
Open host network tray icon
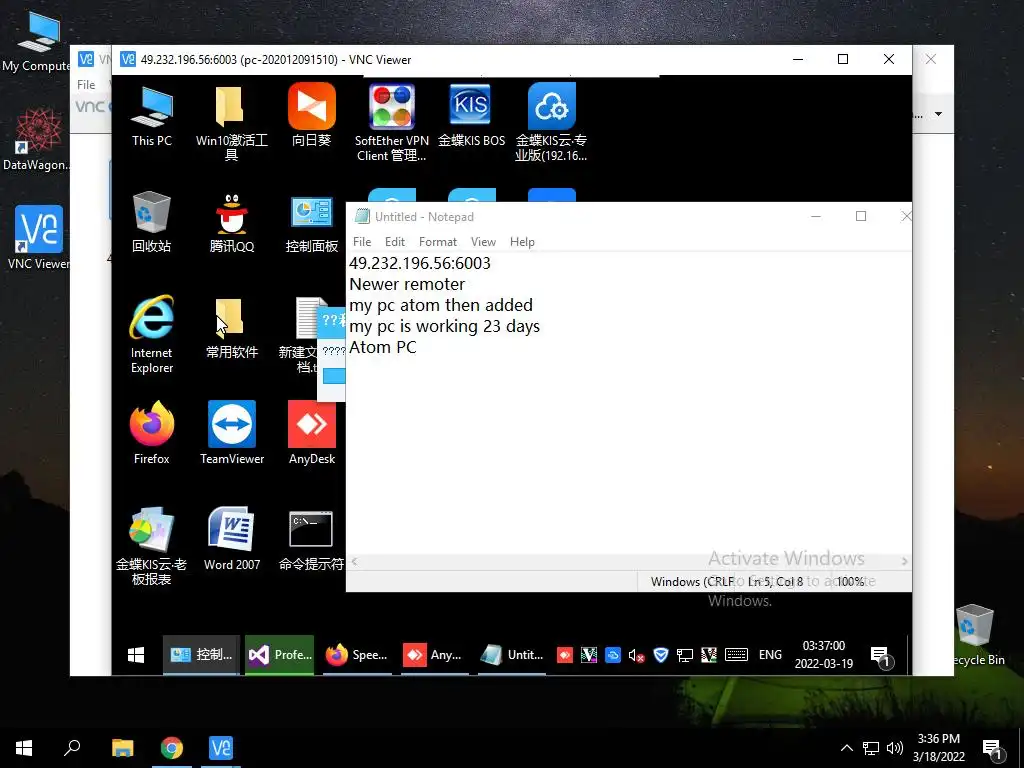[871, 748]
